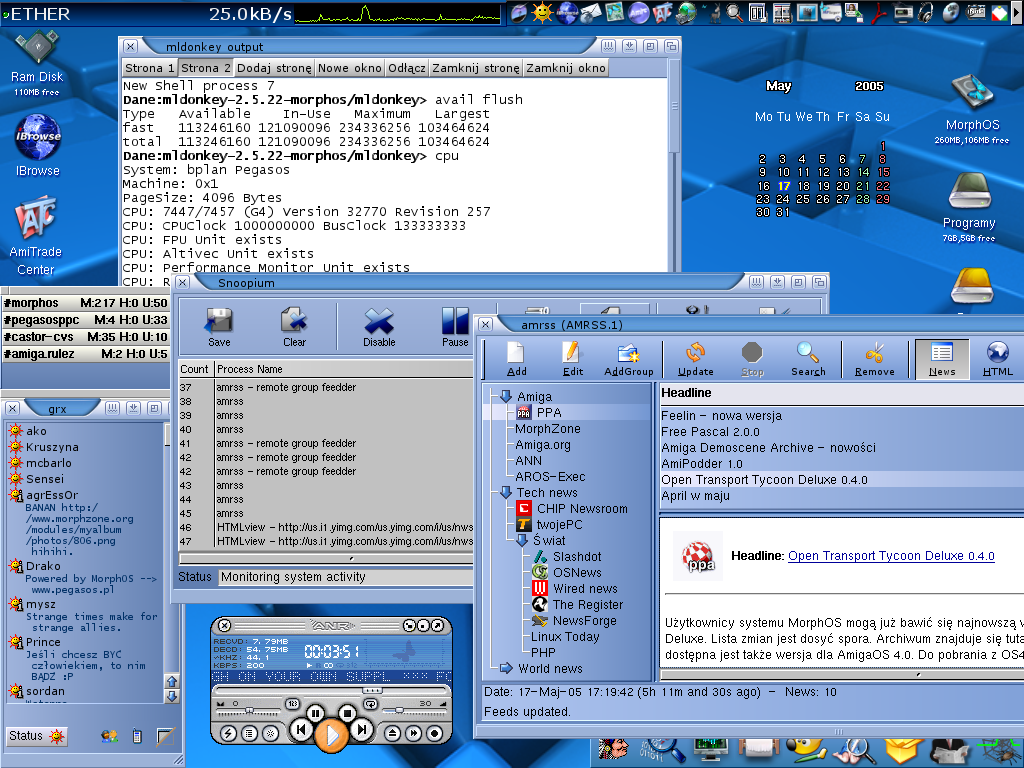Click the contacts people icon in grx window

pyautogui.click(x=109, y=736)
